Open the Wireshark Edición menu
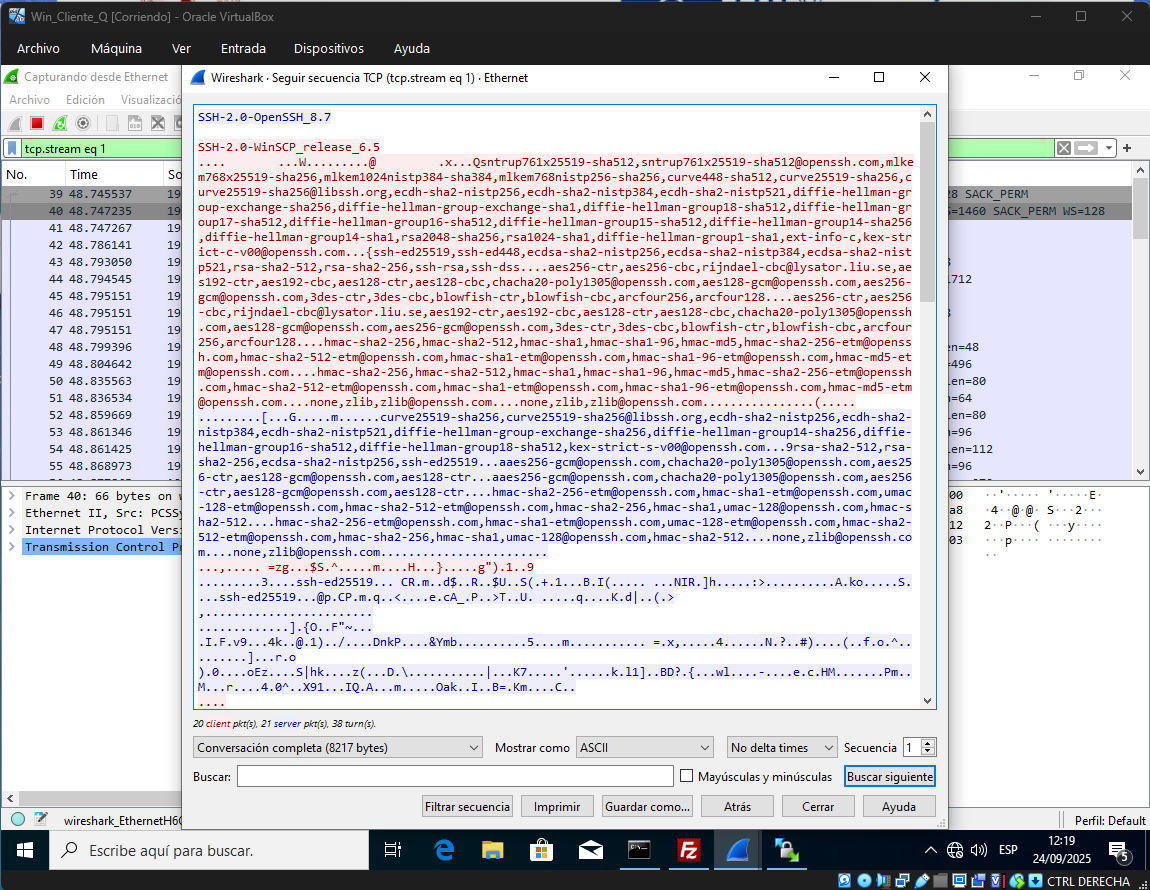The width and height of the screenshot is (1150, 890). pyautogui.click(x=85, y=100)
